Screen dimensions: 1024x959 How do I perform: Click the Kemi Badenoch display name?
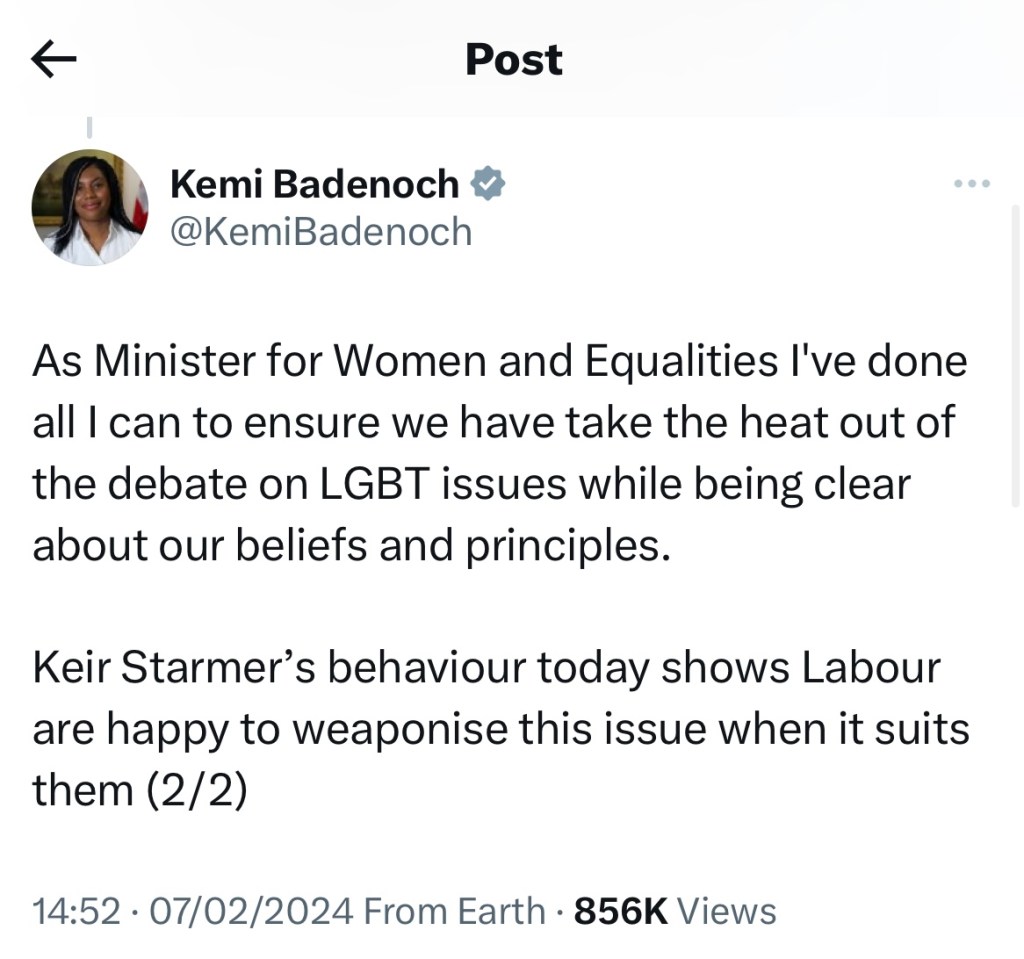point(315,185)
